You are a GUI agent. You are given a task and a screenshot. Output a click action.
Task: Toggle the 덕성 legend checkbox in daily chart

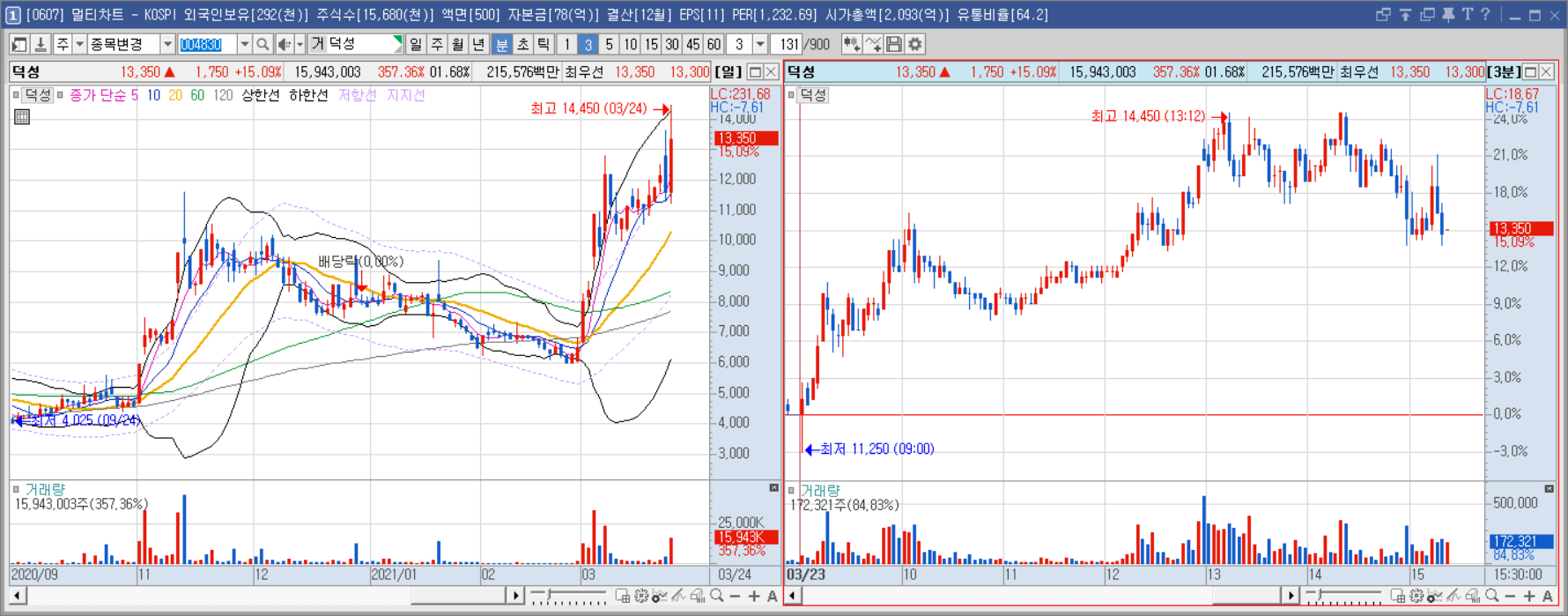[17, 94]
